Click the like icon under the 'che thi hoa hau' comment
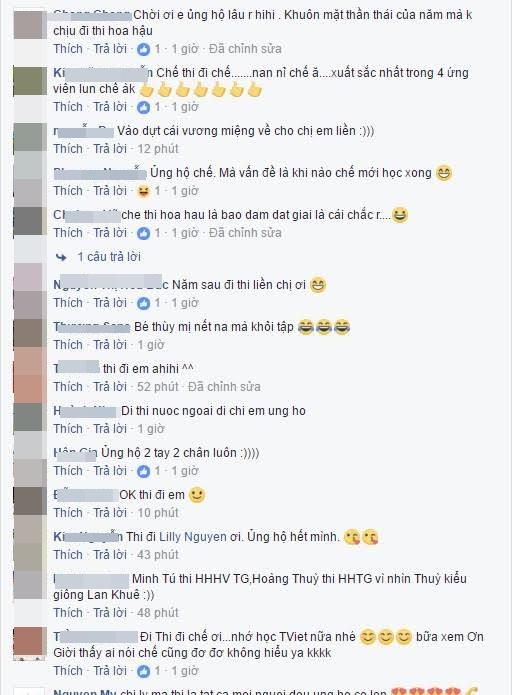The width and height of the screenshot is (512, 695). coord(143,233)
